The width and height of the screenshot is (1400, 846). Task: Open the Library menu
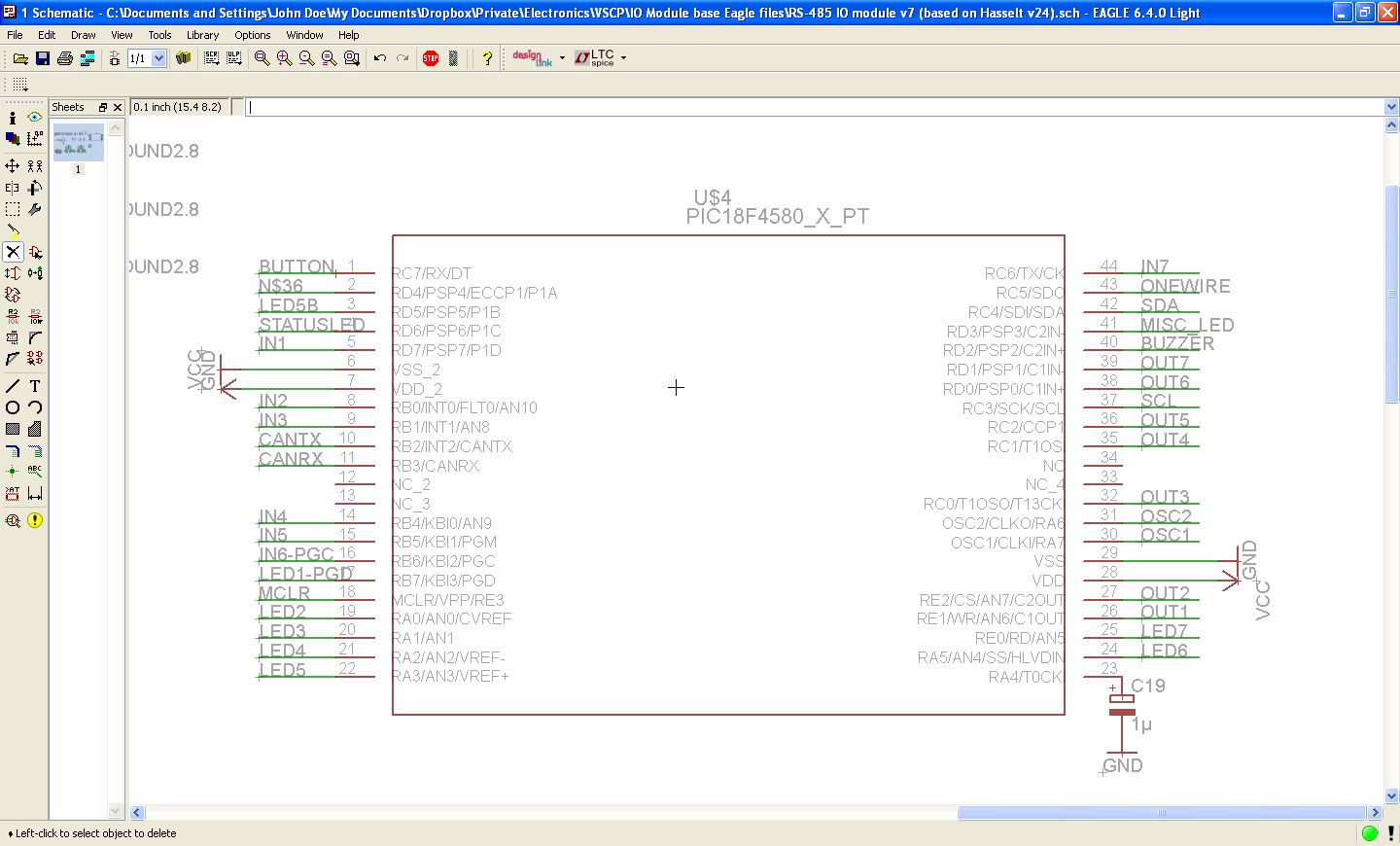(x=202, y=35)
